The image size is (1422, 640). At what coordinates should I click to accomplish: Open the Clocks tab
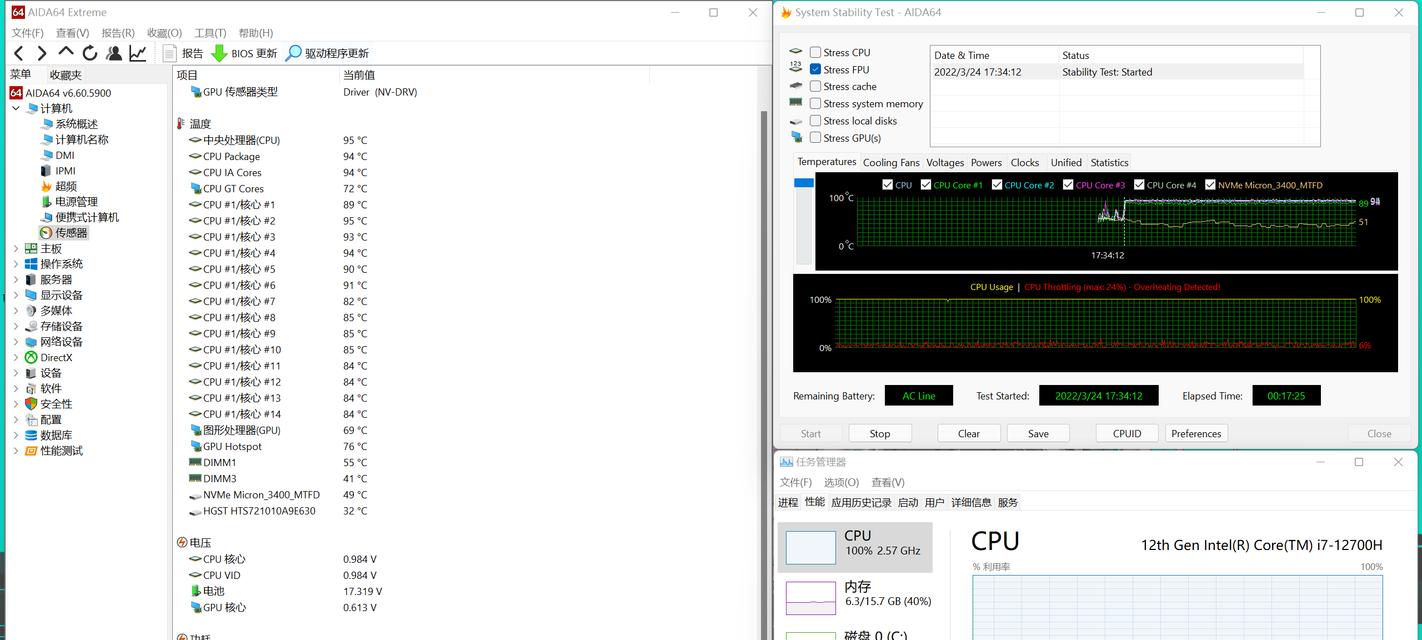tap(1025, 162)
